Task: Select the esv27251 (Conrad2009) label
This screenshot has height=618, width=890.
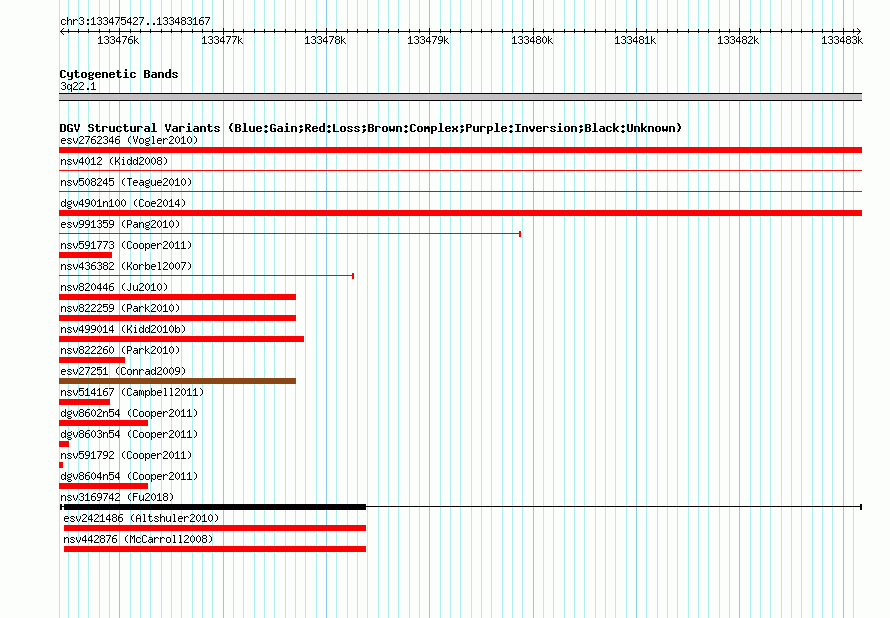Action: point(123,371)
